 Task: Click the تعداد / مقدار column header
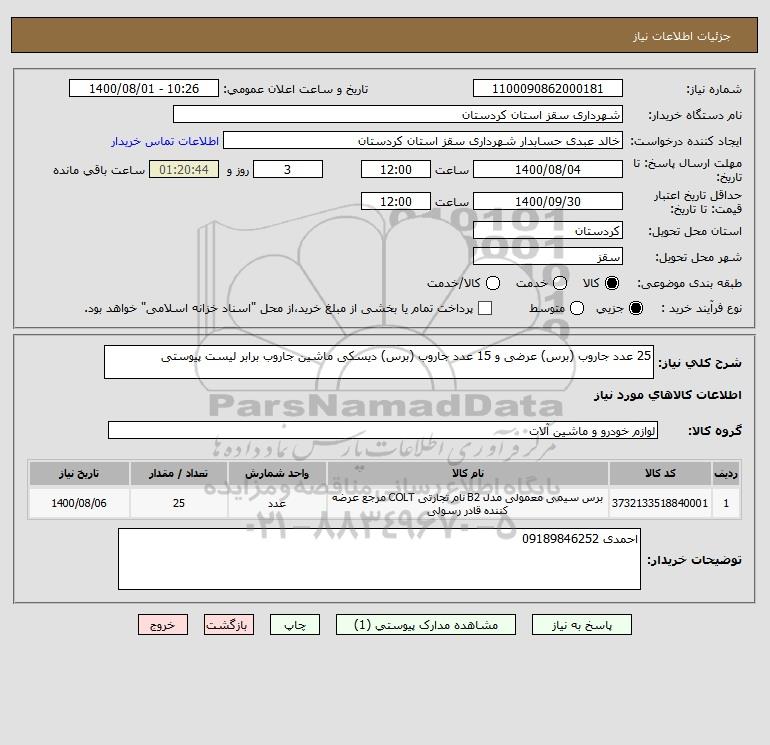pos(179,473)
